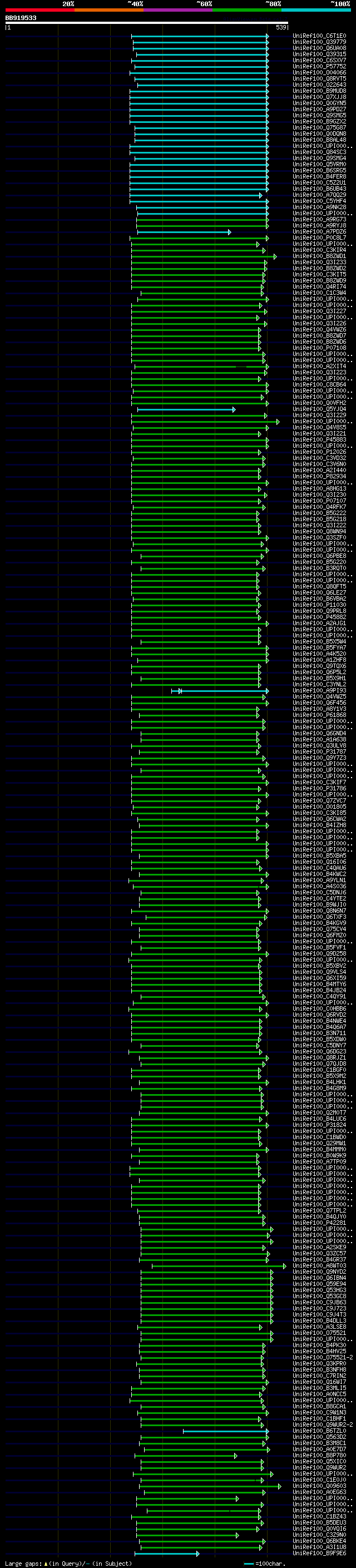Select hit label UniRef100_B8P780
The width and height of the screenshot is (356, 1568).
(x=319, y=1455)
